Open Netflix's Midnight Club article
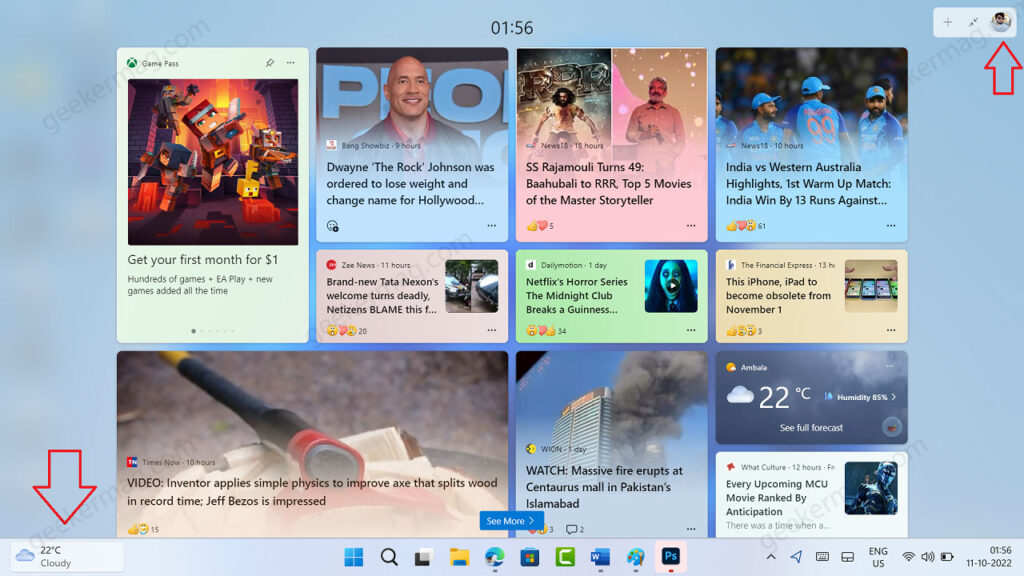 click(x=577, y=296)
